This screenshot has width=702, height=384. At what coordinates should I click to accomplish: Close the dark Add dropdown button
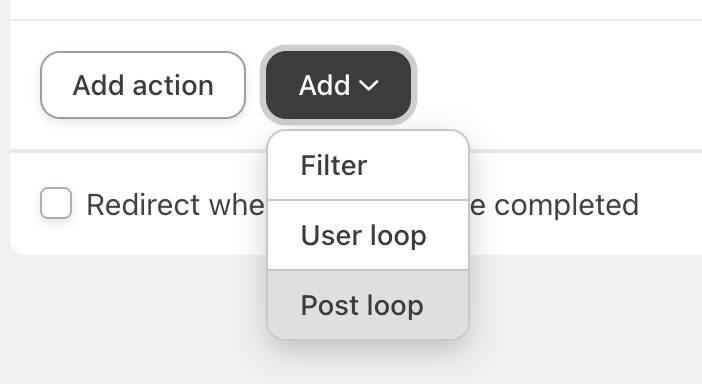tap(338, 85)
